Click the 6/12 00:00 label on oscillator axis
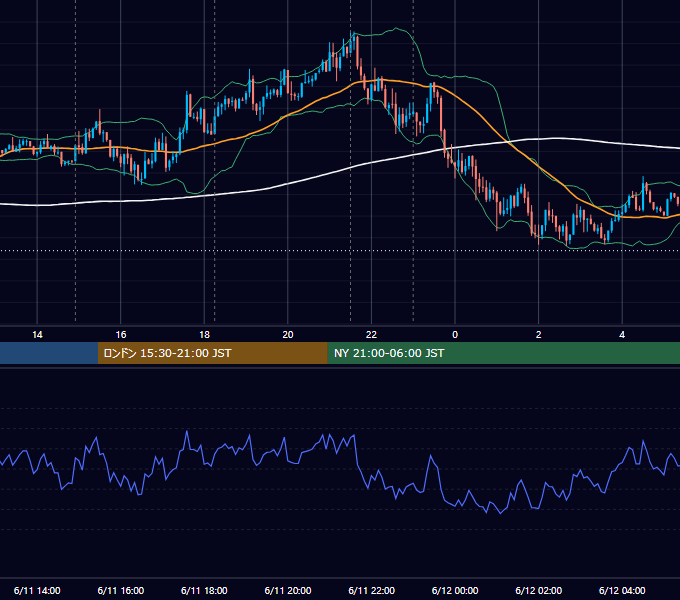Screen dimensions: 680x600 point(455,590)
